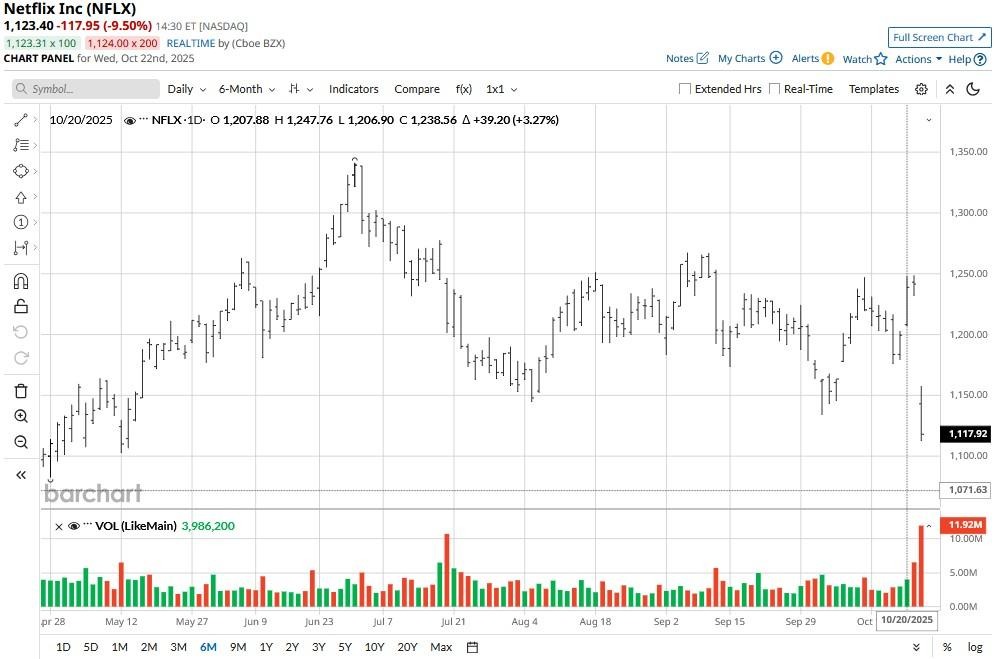Viewport: 994px width, 659px height.
Task: Collapse the toolbar with double chevron up
Action: (x=950, y=89)
